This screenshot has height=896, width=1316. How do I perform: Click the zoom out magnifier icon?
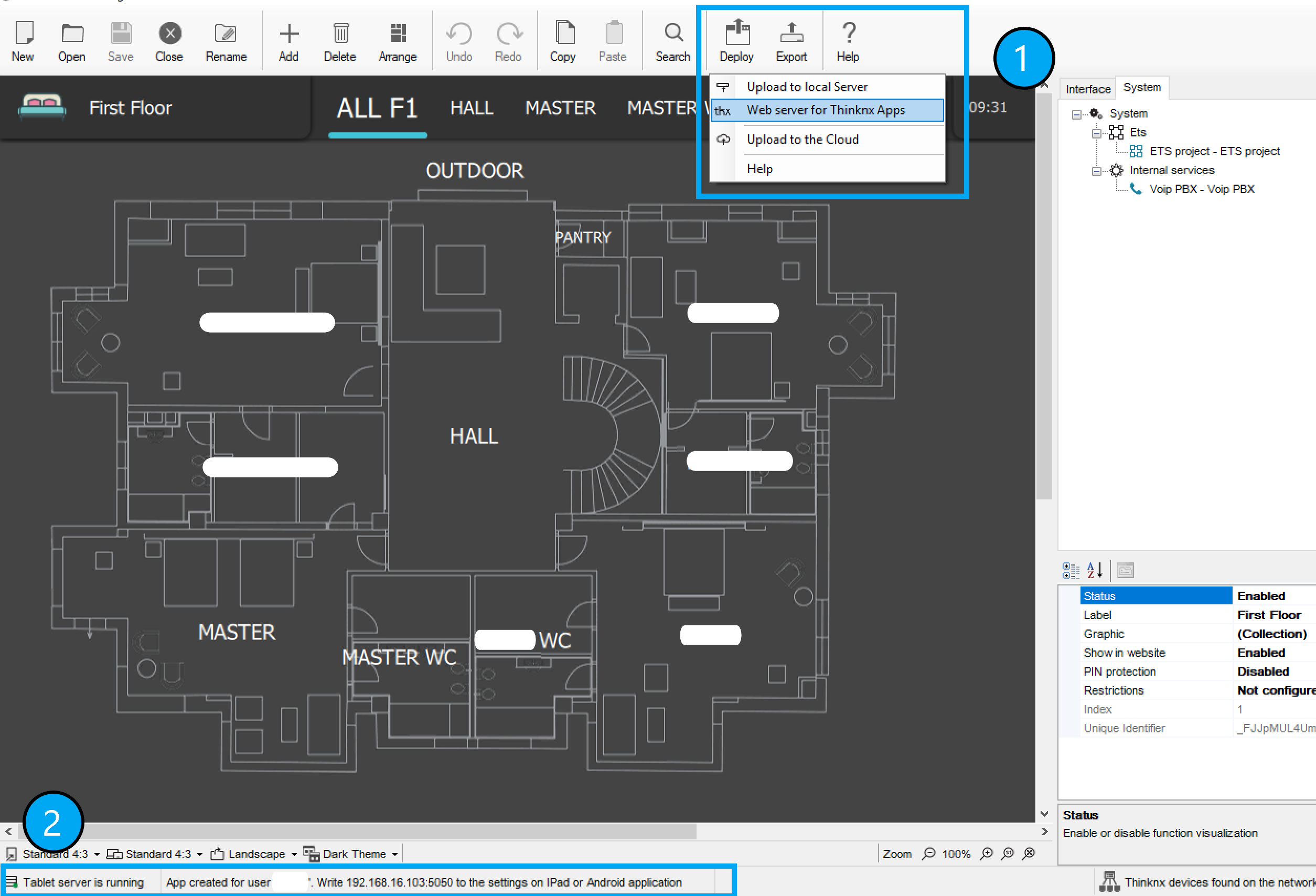929,854
